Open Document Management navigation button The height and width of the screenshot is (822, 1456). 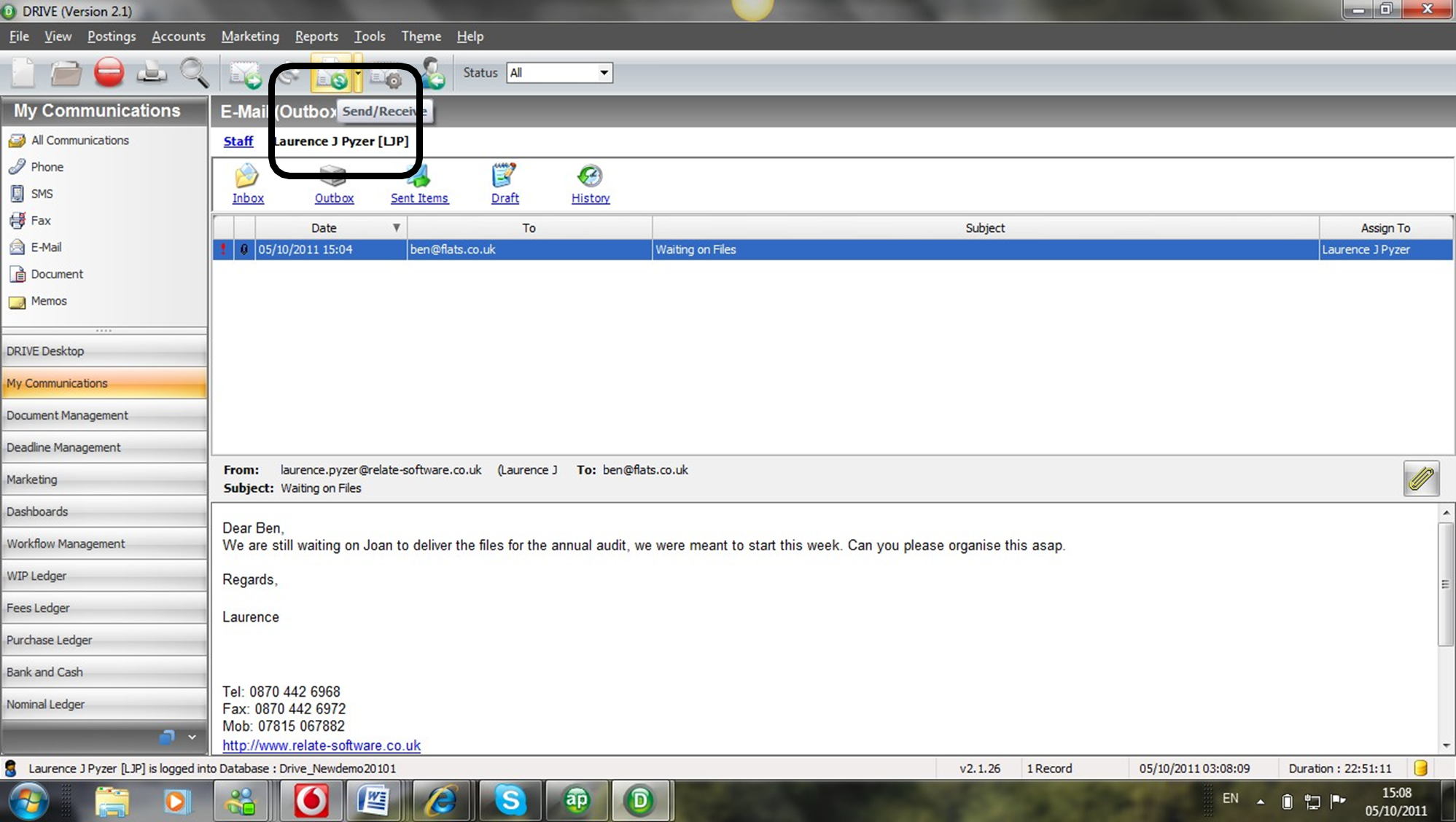pyautogui.click(x=104, y=415)
